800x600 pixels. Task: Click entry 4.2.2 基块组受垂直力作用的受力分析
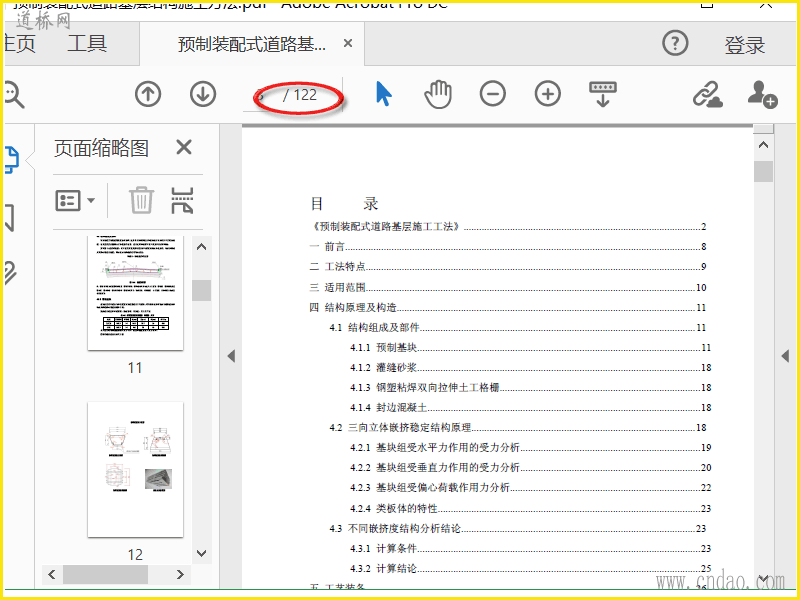click(530, 467)
